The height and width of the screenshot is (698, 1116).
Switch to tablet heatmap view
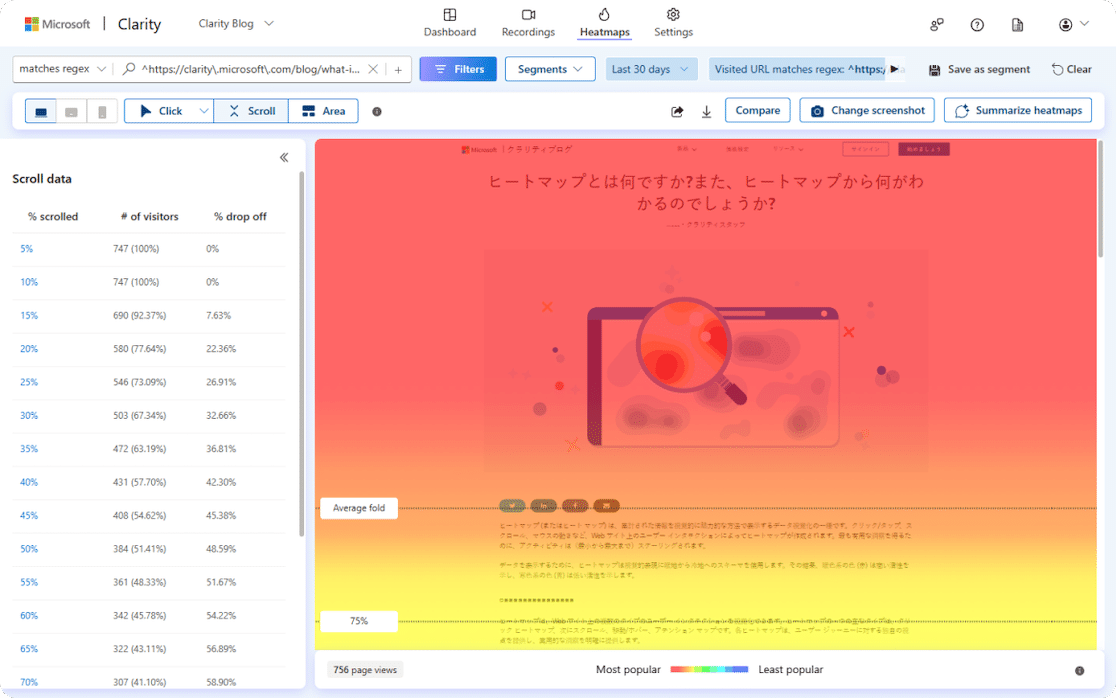coord(71,111)
